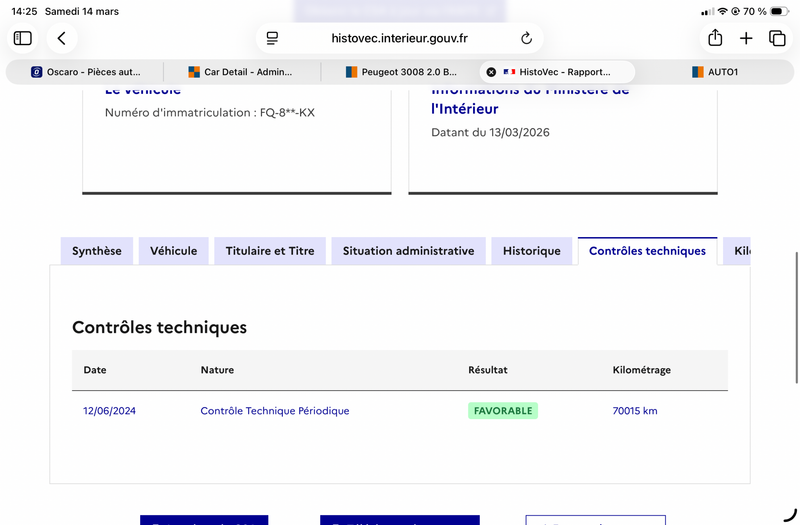
Task: Switch to AUTO1 browser tab
Action: click(714, 72)
